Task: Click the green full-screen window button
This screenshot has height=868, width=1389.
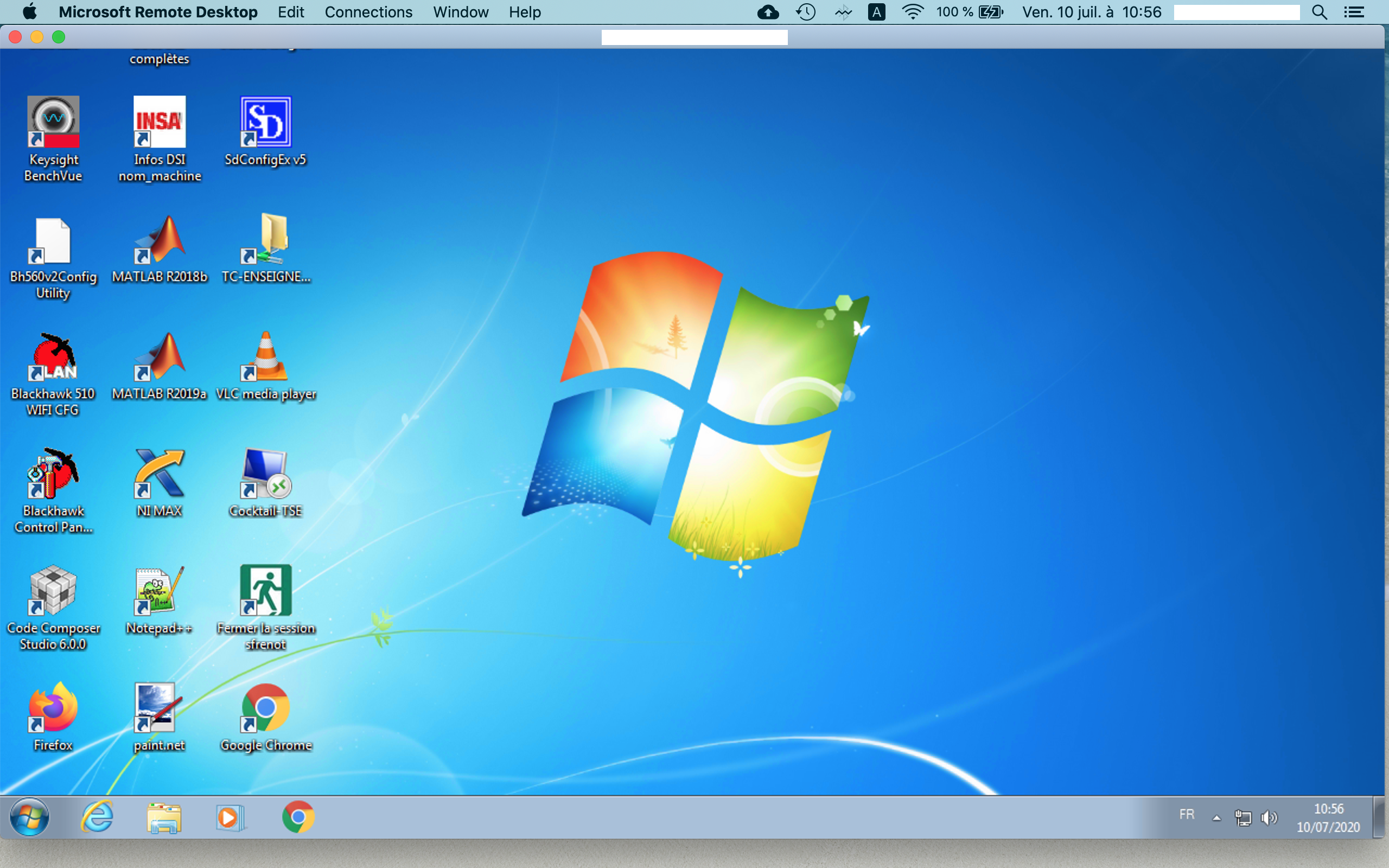Action: (x=59, y=37)
